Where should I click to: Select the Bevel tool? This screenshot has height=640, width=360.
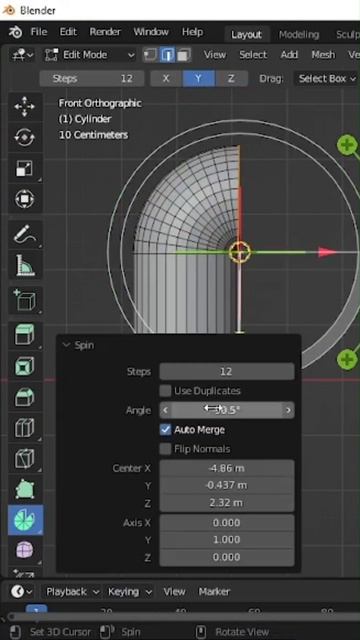click(x=25, y=397)
